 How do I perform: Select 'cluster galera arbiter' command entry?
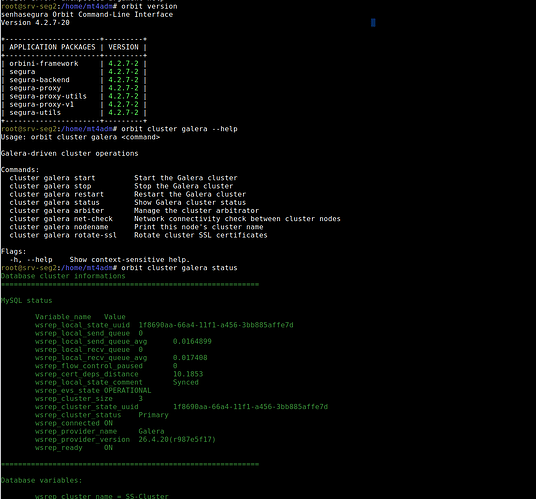(x=56, y=211)
